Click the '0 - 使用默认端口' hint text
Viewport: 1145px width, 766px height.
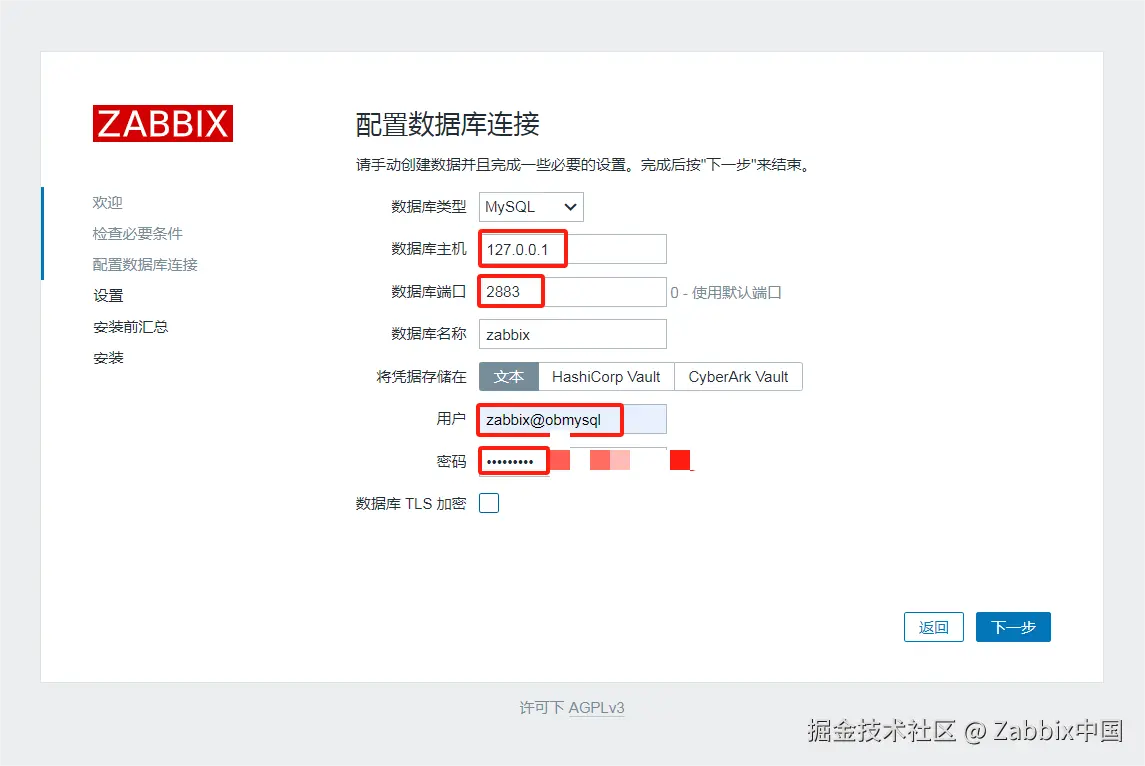[x=726, y=293]
